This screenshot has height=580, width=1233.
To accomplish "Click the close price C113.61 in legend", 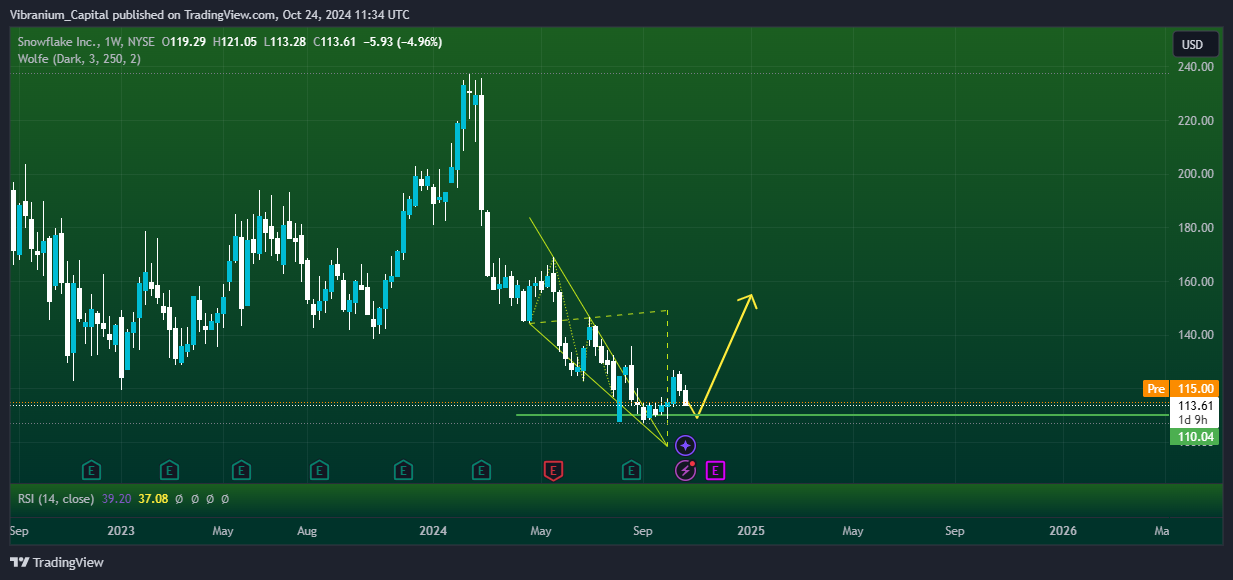I will point(335,42).
